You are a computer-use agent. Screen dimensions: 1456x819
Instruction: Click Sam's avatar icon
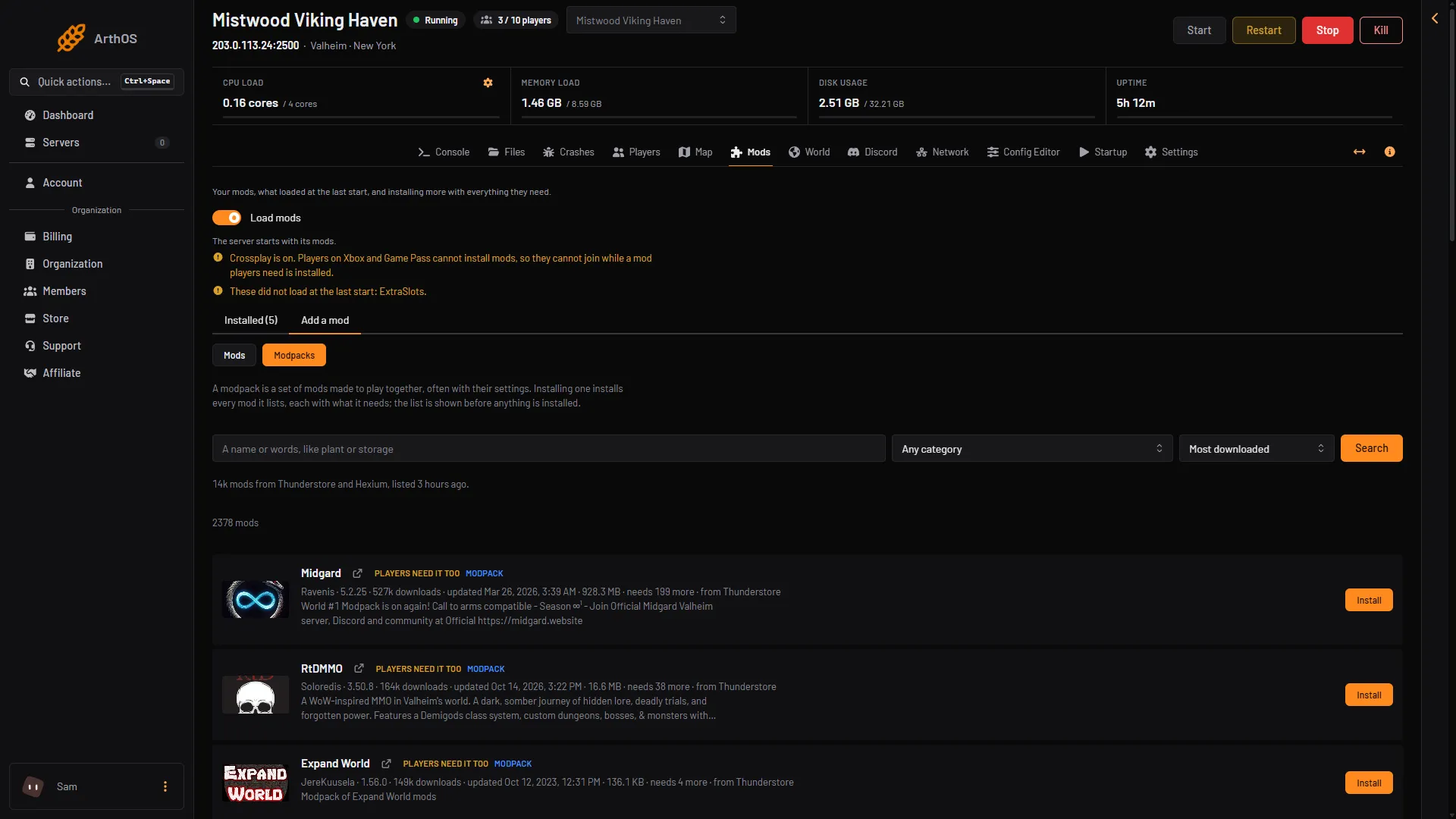(33, 786)
